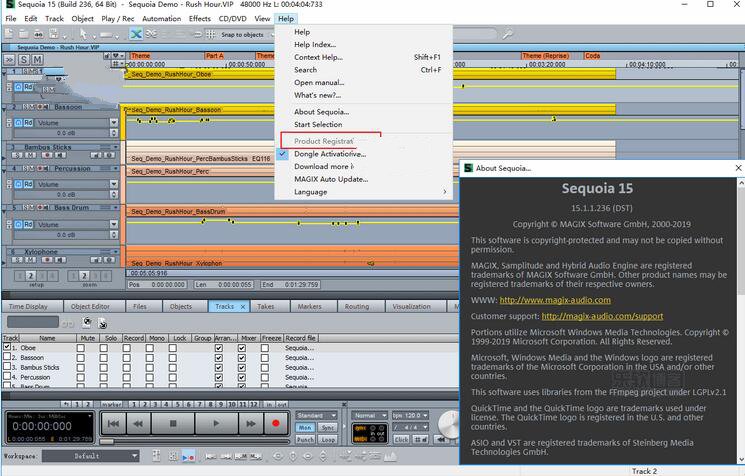The height and width of the screenshot is (476, 745).
Task: Click the wrench icon in top toolbar
Action: (x=507, y=34)
